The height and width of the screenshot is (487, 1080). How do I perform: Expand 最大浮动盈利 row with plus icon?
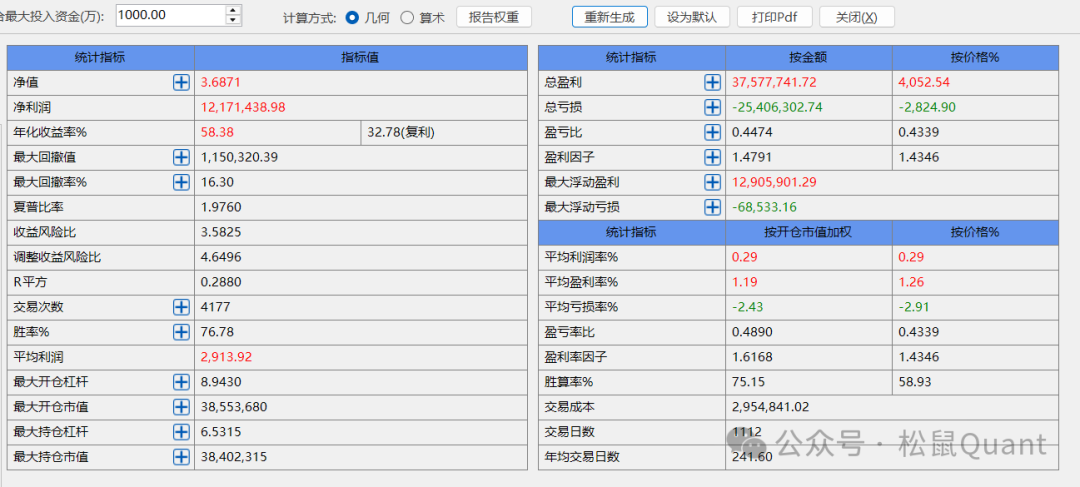point(712,182)
